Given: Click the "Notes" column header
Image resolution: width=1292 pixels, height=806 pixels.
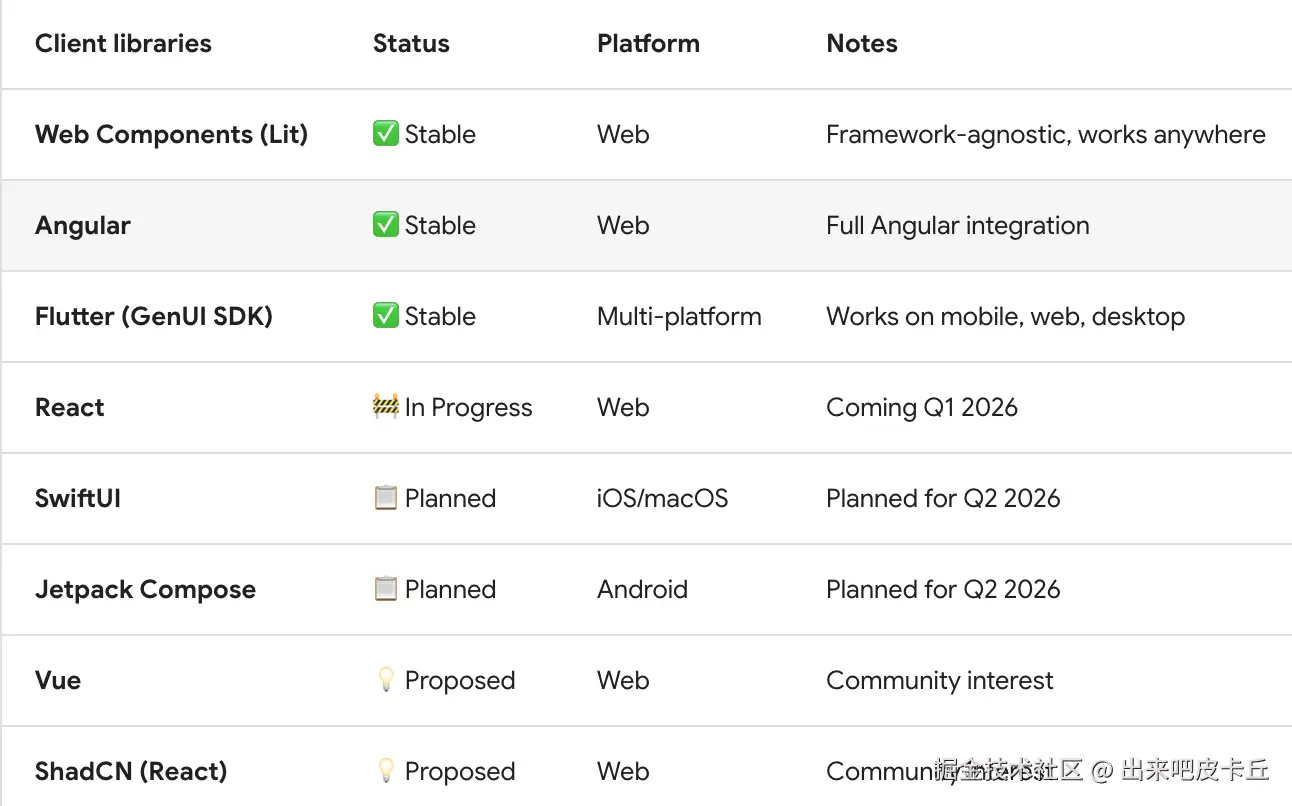Looking at the screenshot, I should (x=862, y=44).
